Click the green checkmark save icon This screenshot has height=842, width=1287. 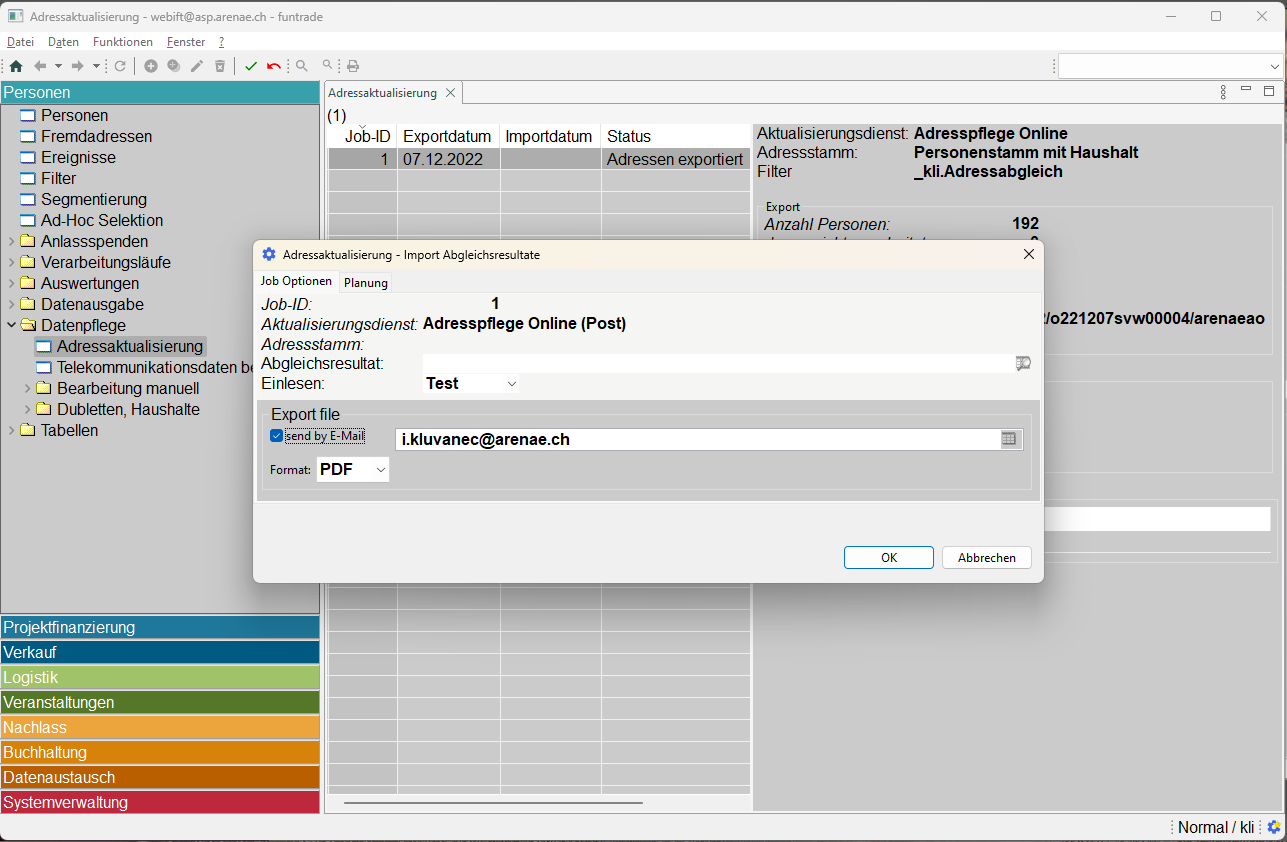tap(251, 66)
